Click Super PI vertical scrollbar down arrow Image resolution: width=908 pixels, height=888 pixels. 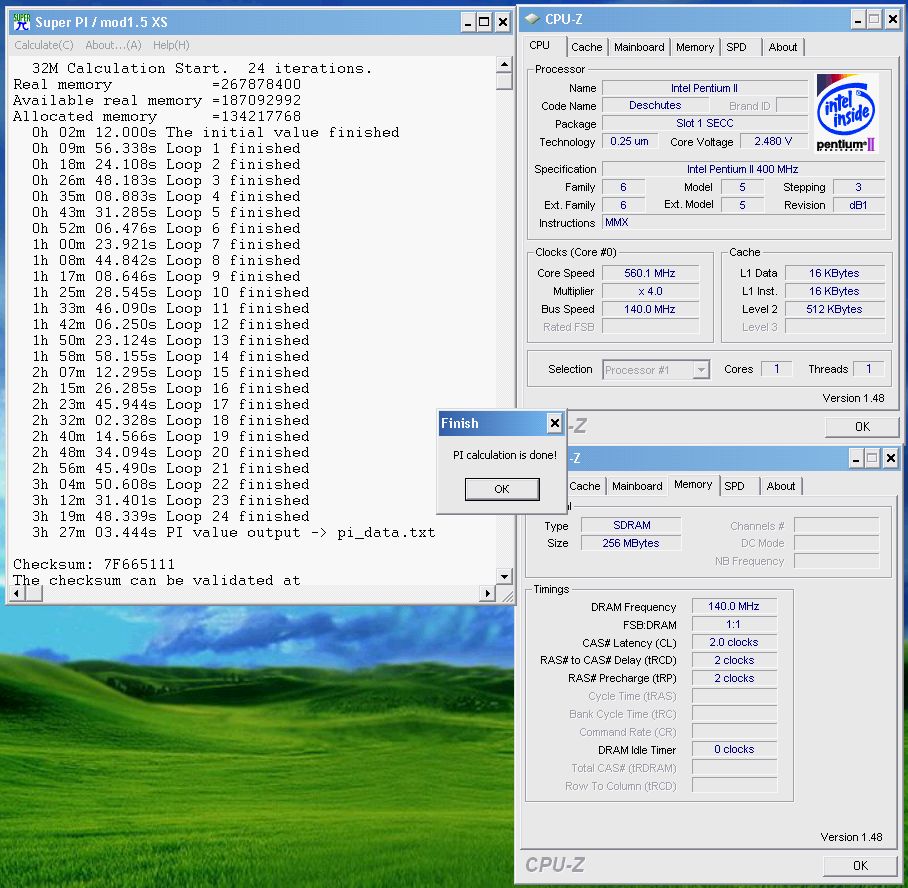[504, 576]
